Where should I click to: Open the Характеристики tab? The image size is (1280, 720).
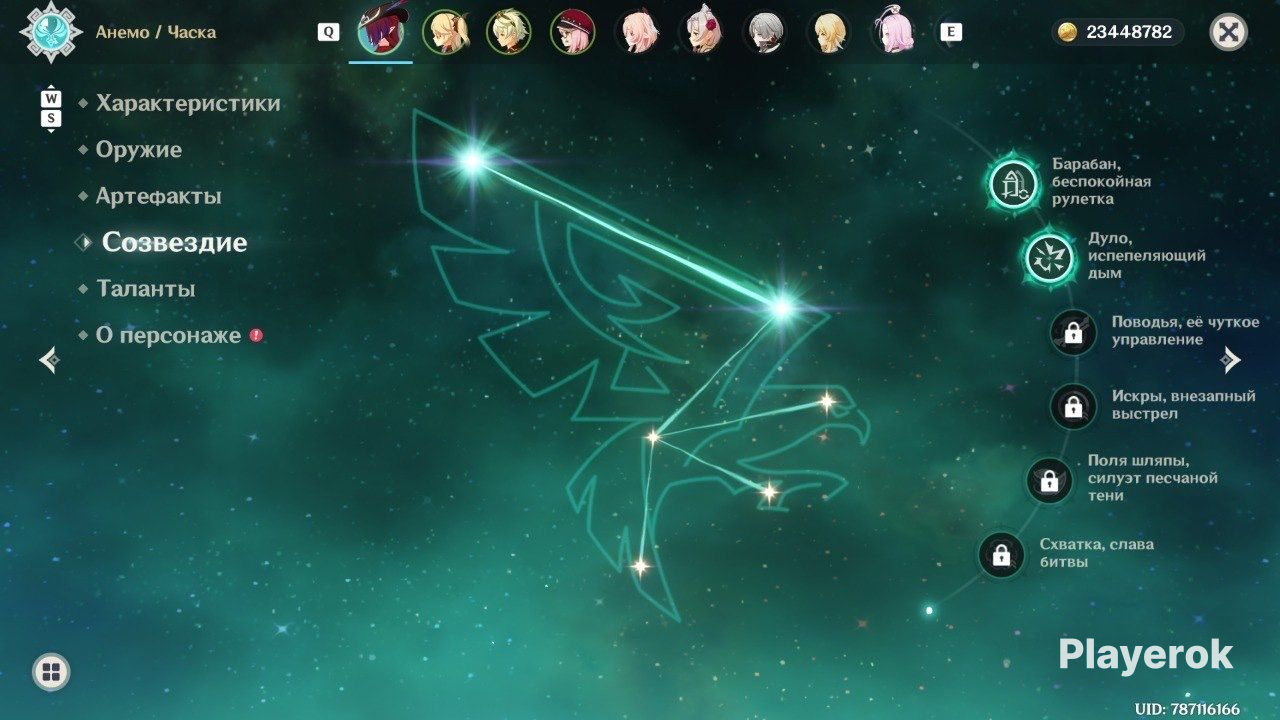click(x=188, y=103)
